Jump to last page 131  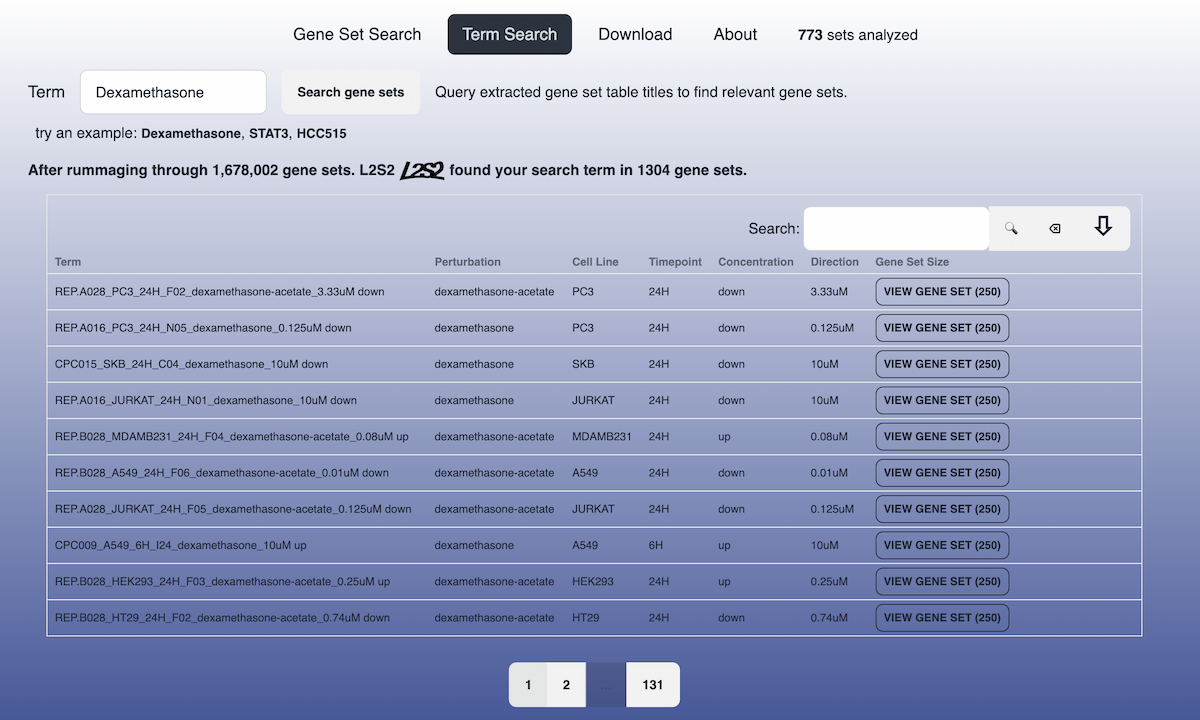[653, 685]
